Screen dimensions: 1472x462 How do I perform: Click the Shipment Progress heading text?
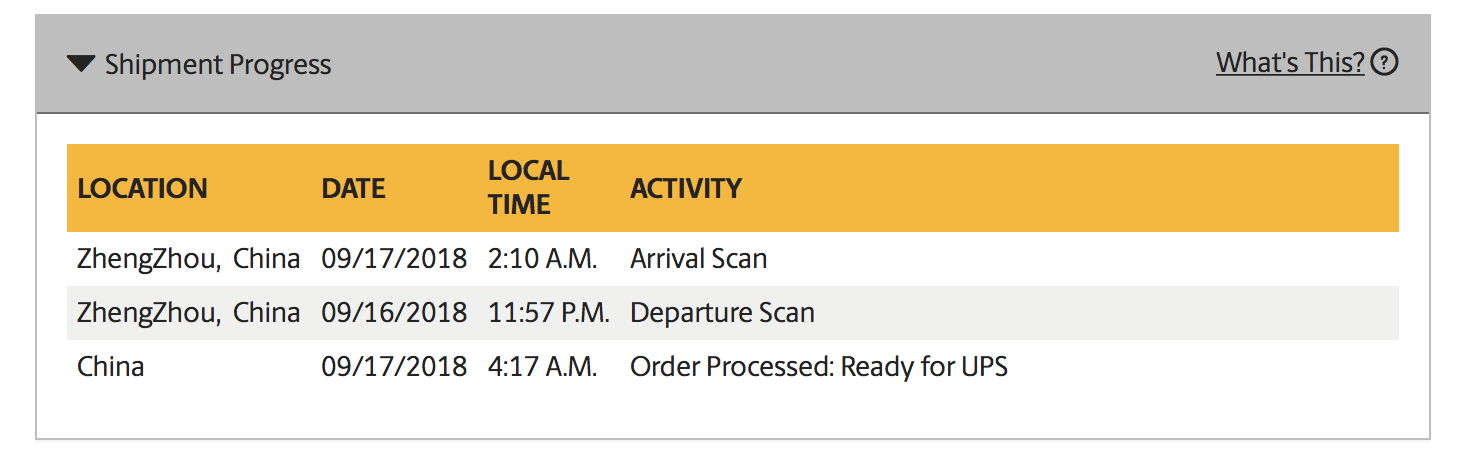(x=218, y=65)
